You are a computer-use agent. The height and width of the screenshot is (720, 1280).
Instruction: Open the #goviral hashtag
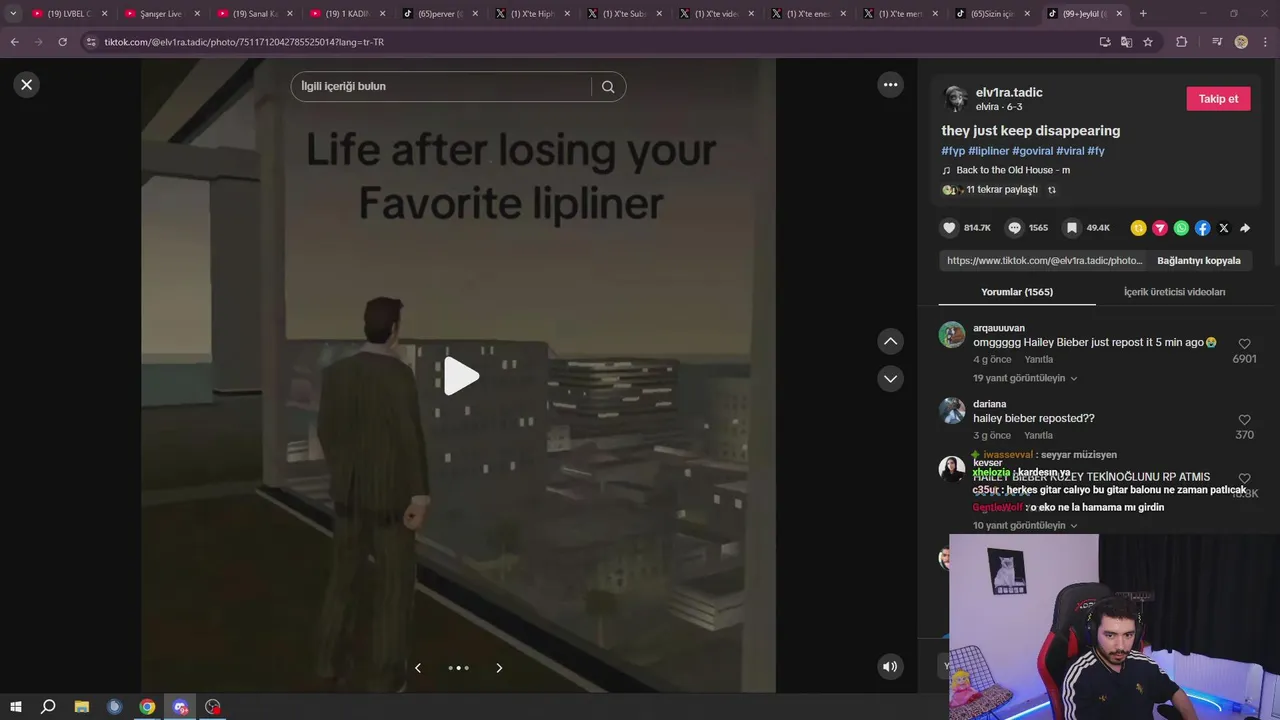tap(1032, 151)
